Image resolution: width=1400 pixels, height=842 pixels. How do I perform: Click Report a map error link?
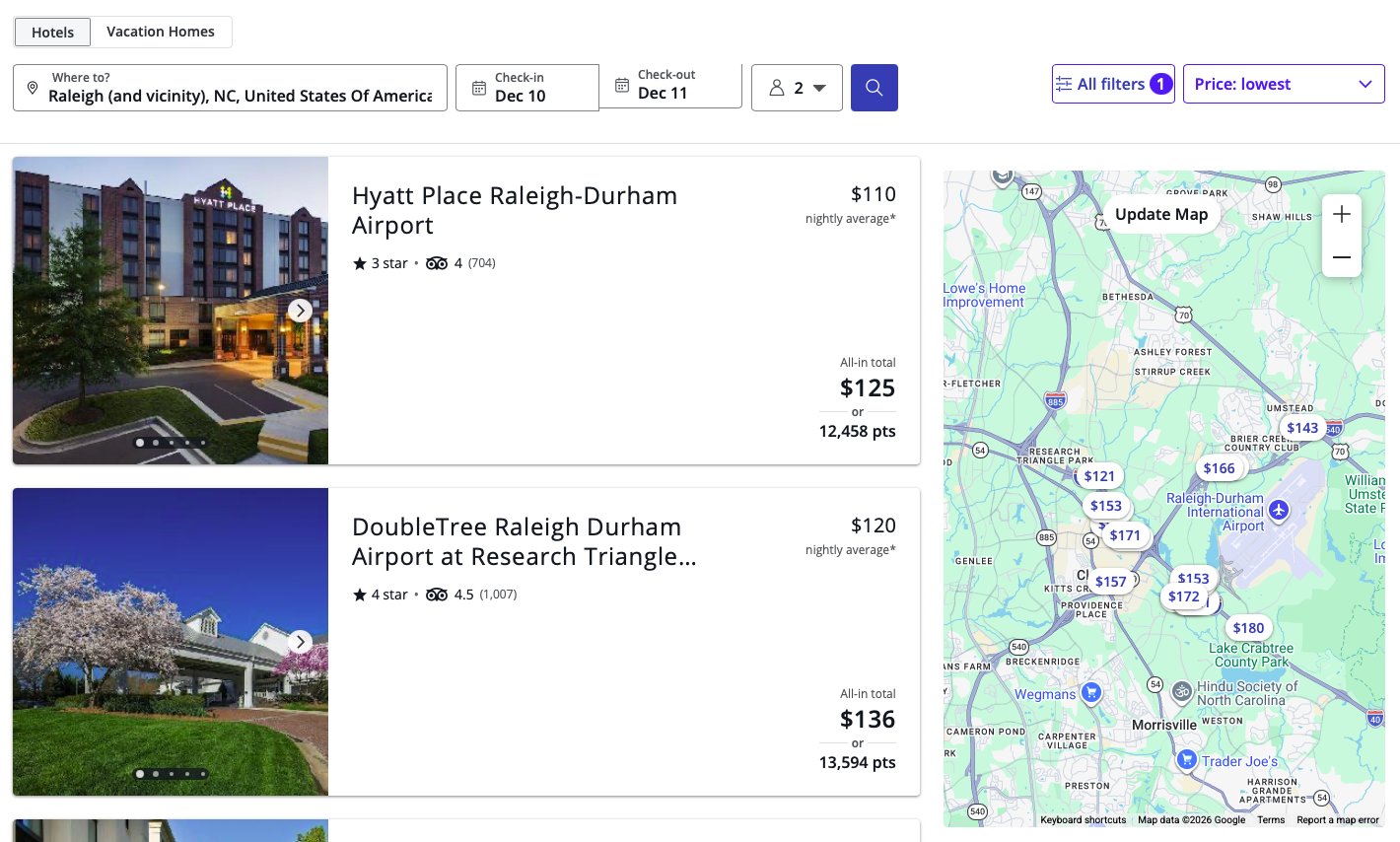(x=1338, y=819)
